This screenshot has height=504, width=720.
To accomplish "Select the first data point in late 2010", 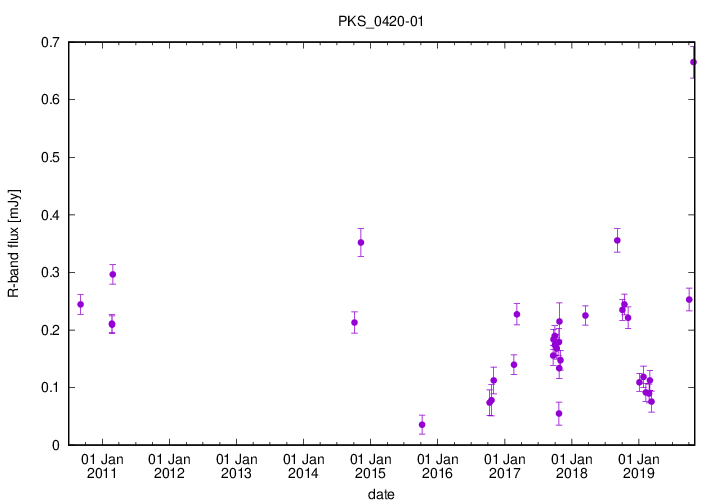I will 80,304.
